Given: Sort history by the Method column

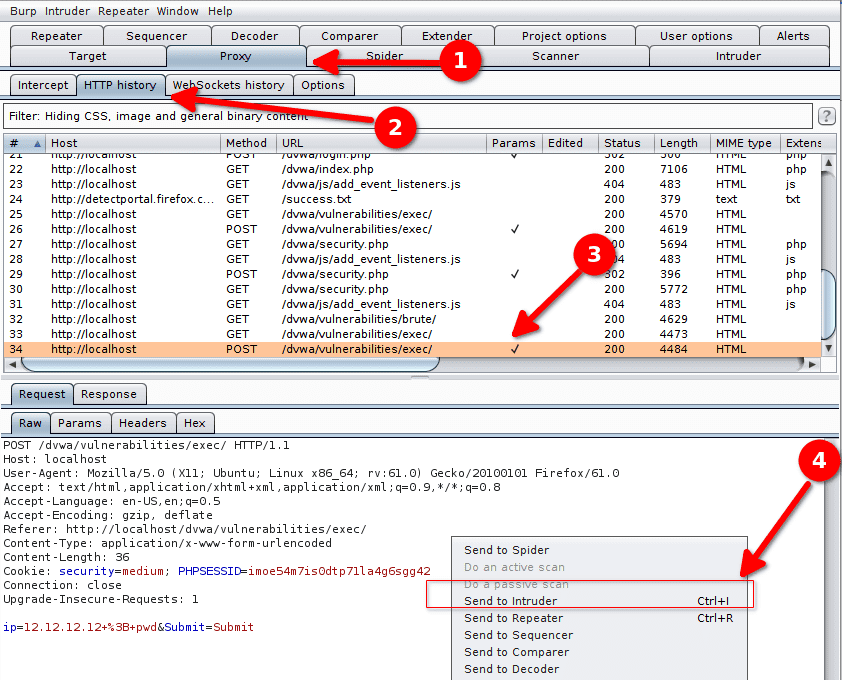Looking at the screenshot, I should 246,143.
